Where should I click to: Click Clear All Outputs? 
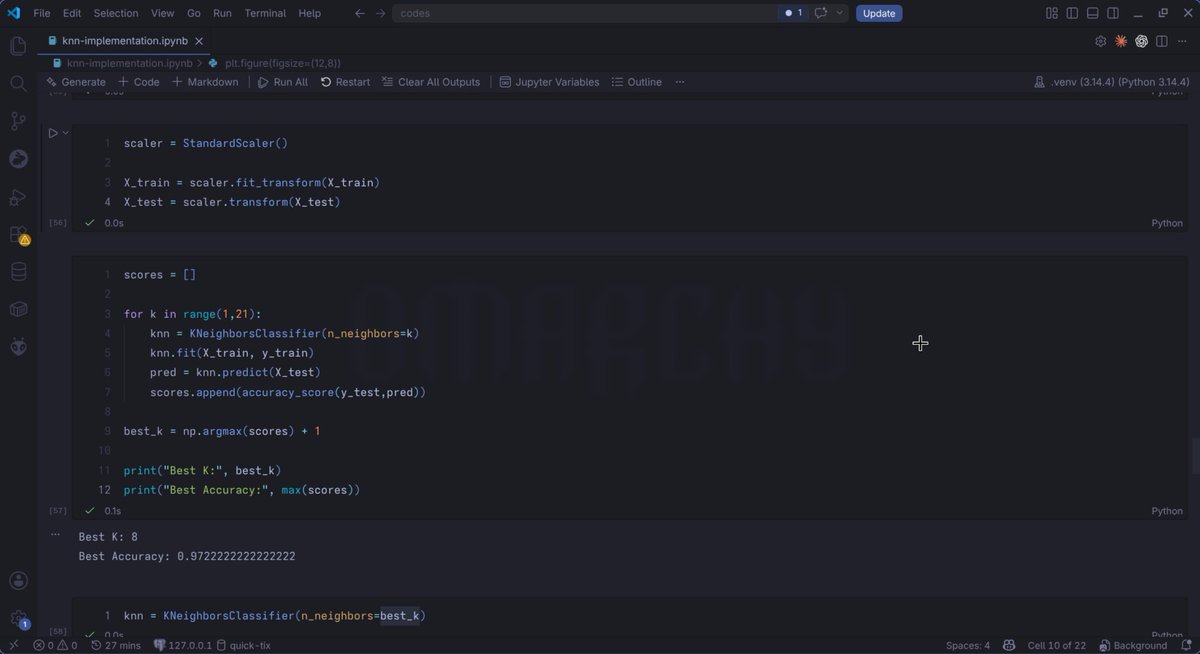click(431, 82)
